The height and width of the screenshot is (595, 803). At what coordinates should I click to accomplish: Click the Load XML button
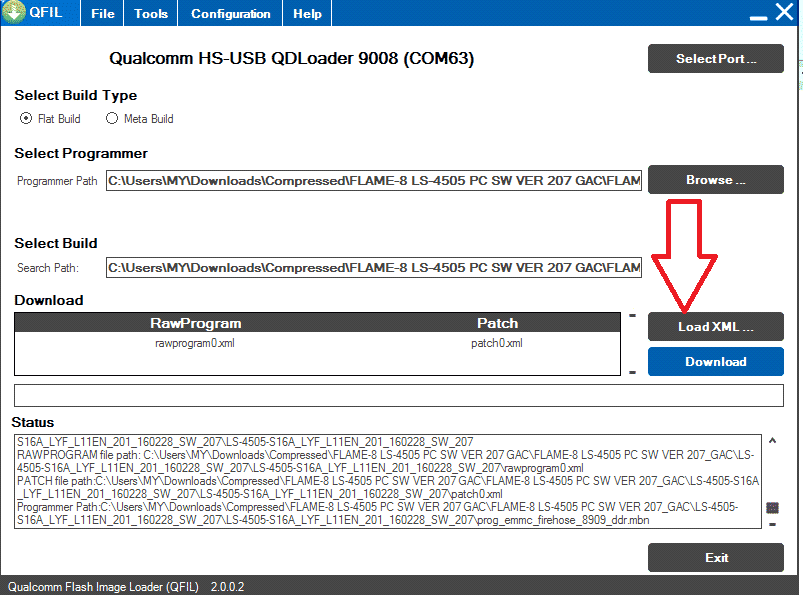[715, 327]
